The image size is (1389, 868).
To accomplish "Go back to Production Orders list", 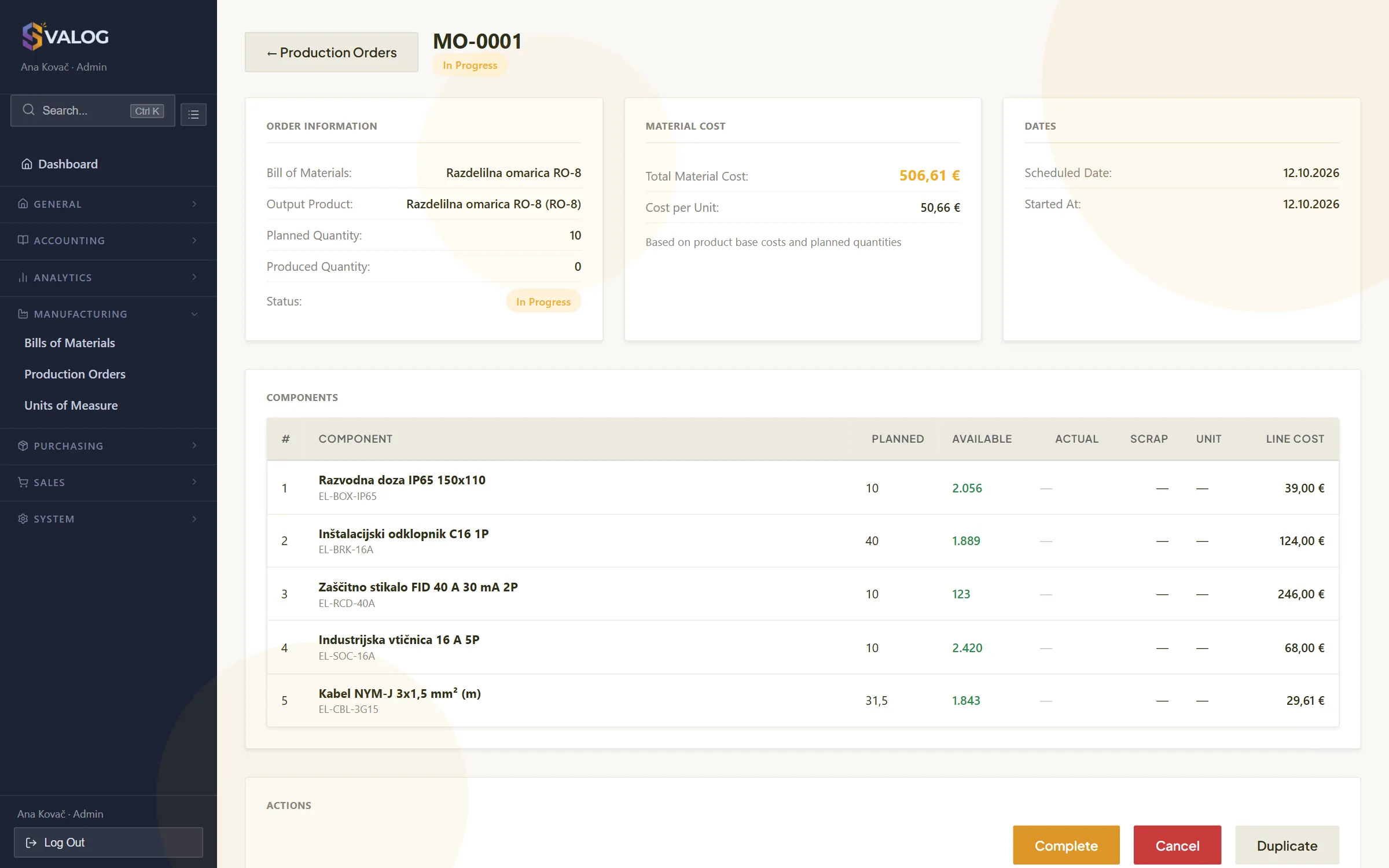I will [331, 52].
